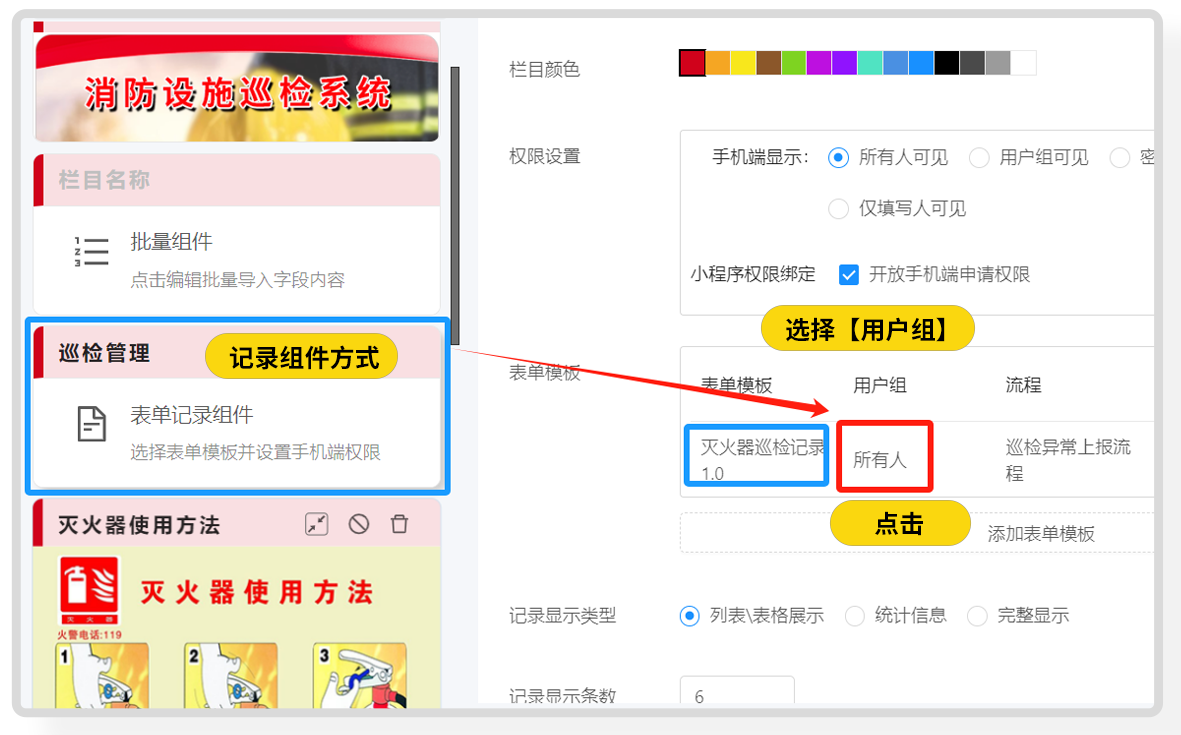
Task: Select 用户组可见 radio option
Action: pos(978,157)
